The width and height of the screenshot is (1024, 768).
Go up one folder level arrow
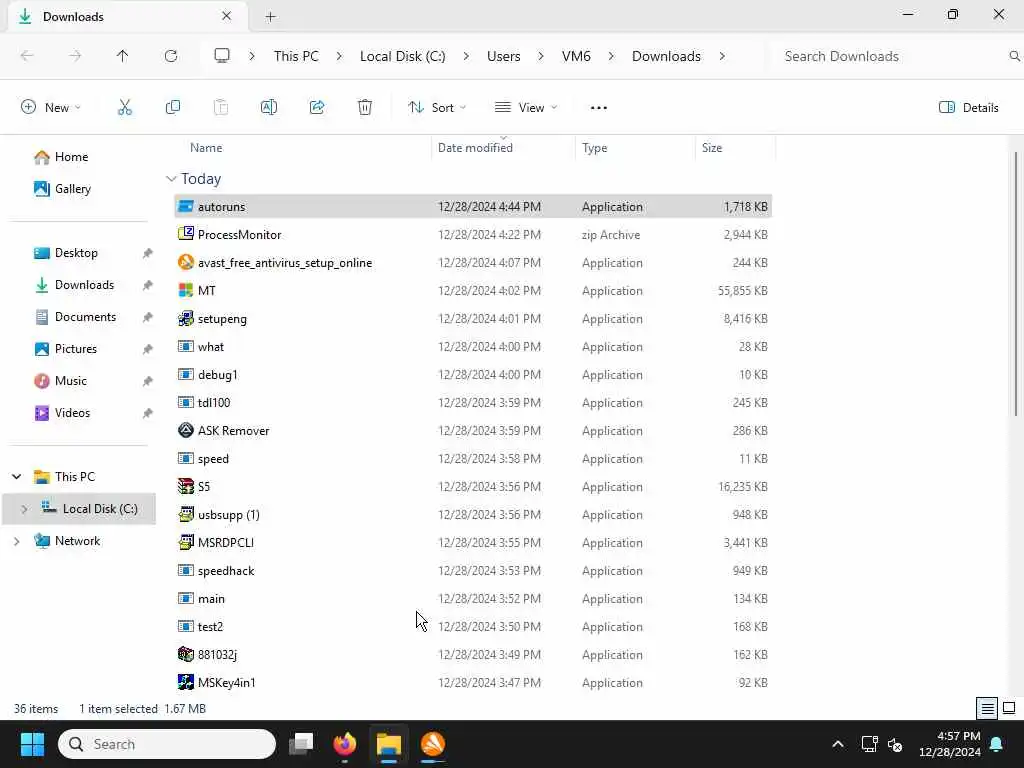(123, 56)
